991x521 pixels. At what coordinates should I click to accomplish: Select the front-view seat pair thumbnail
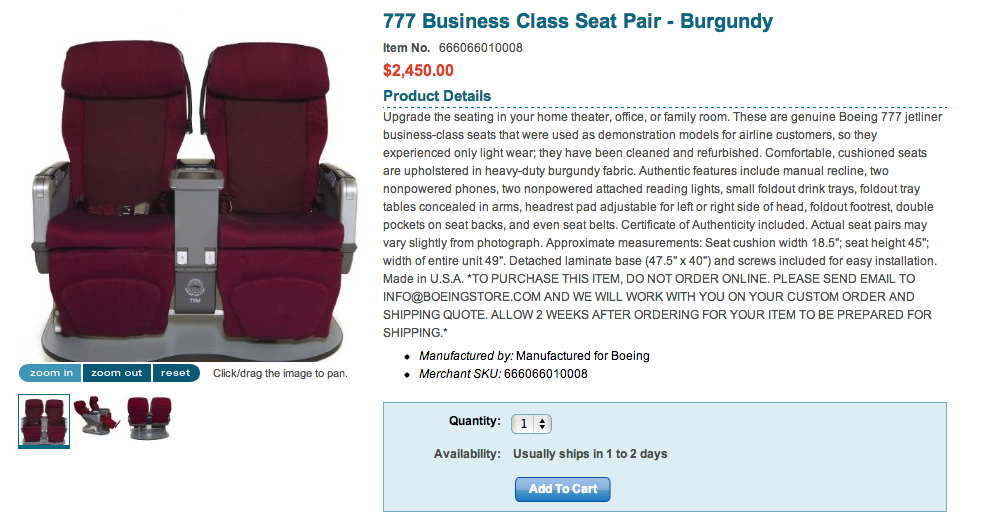pyautogui.click(x=44, y=419)
